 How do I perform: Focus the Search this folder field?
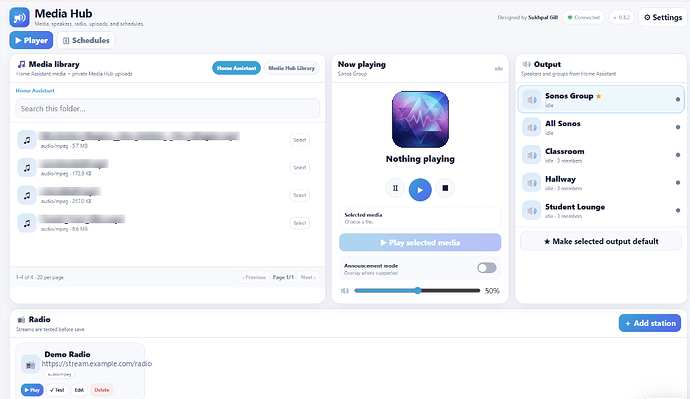(x=168, y=108)
